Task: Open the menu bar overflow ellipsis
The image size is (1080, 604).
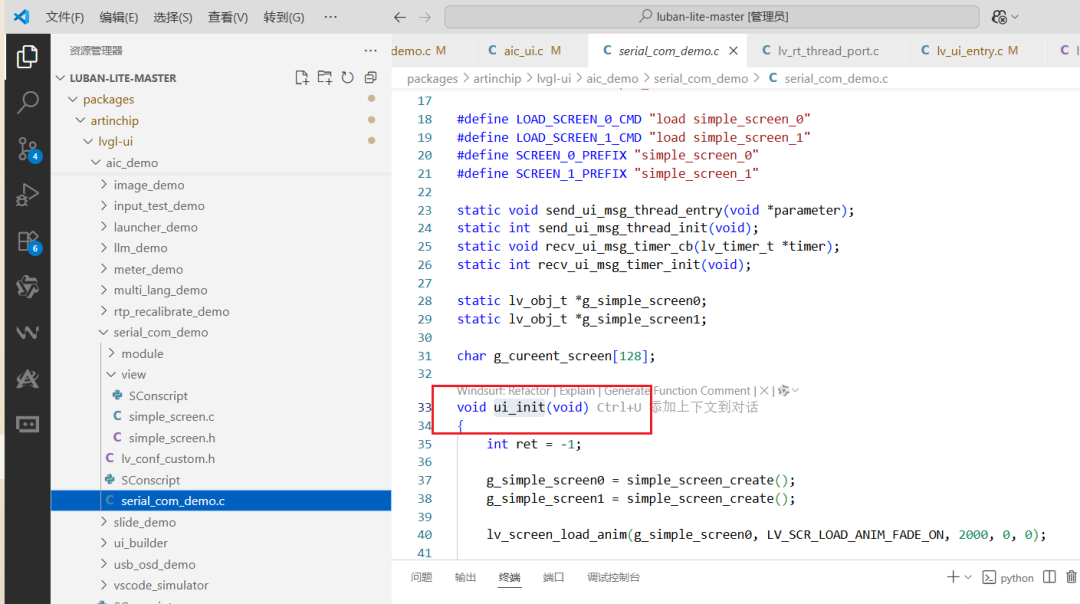Action: [x=331, y=17]
